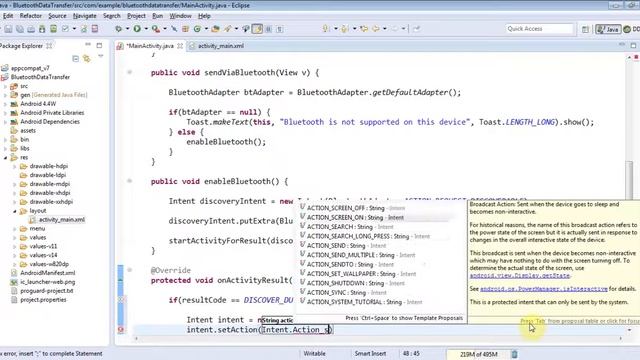The height and width of the screenshot is (360, 640).
Task: Open the Source menu
Action: click(x=57, y=16)
